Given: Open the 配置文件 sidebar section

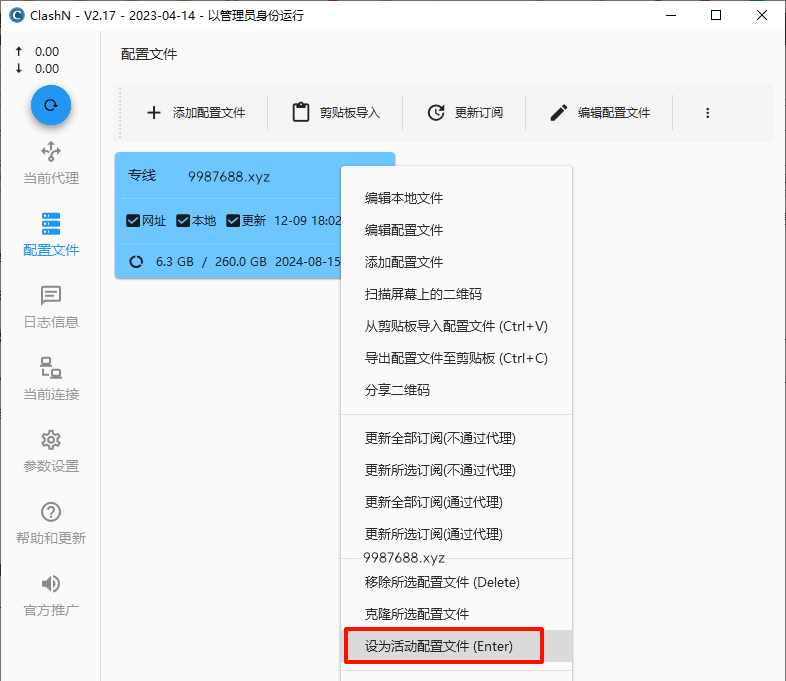Looking at the screenshot, I should 51,235.
